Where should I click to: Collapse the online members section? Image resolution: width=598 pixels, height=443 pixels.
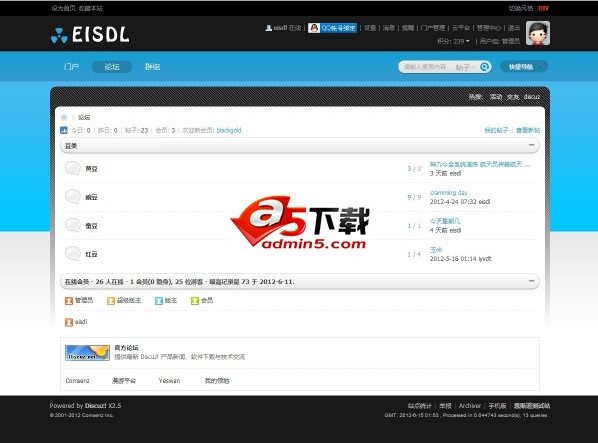click(x=532, y=281)
